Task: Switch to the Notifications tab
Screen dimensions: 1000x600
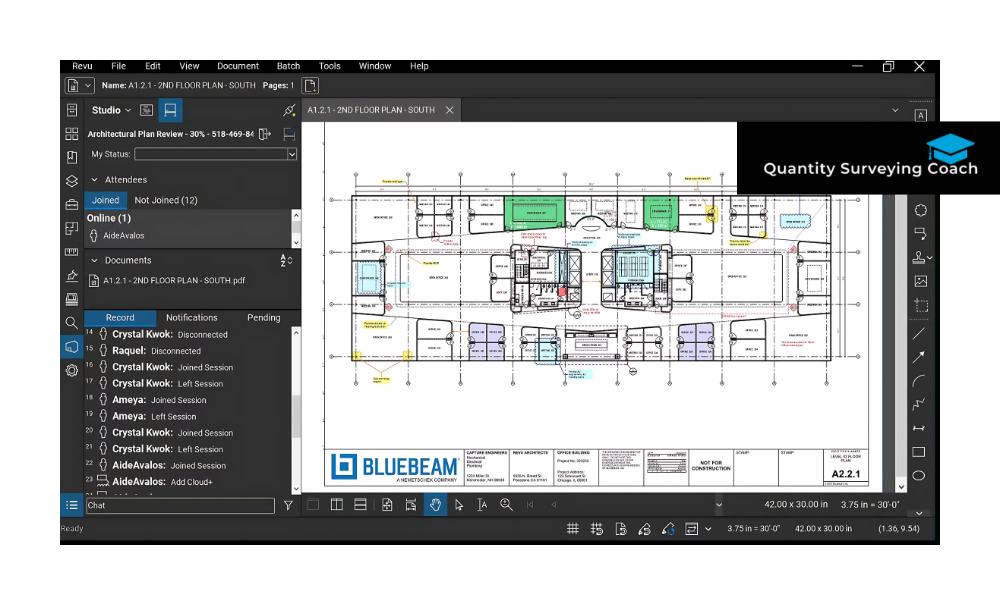Action: (x=191, y=318)
